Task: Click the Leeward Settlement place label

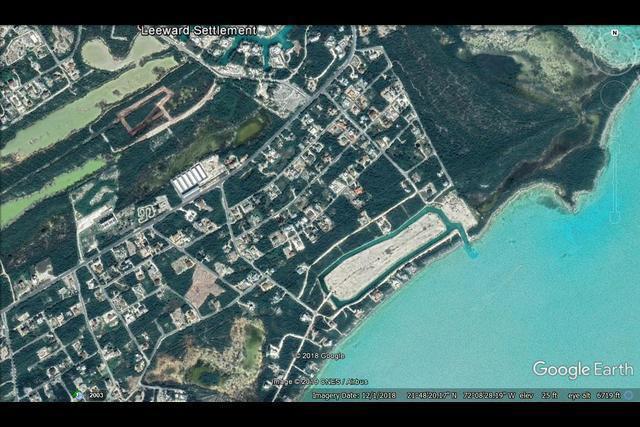Action: pos(198,31)
